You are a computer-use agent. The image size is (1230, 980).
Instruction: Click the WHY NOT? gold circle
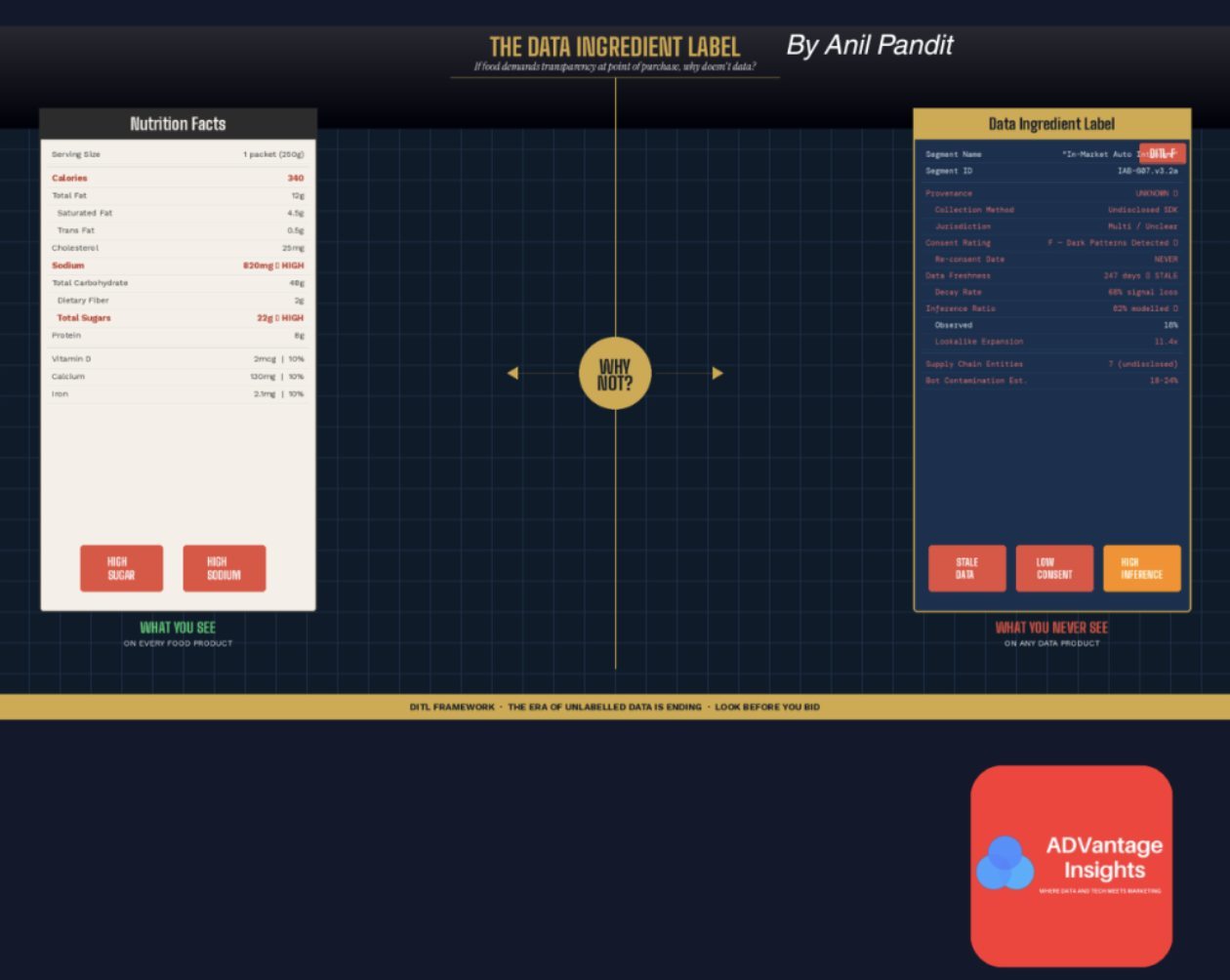pos(615,373)
